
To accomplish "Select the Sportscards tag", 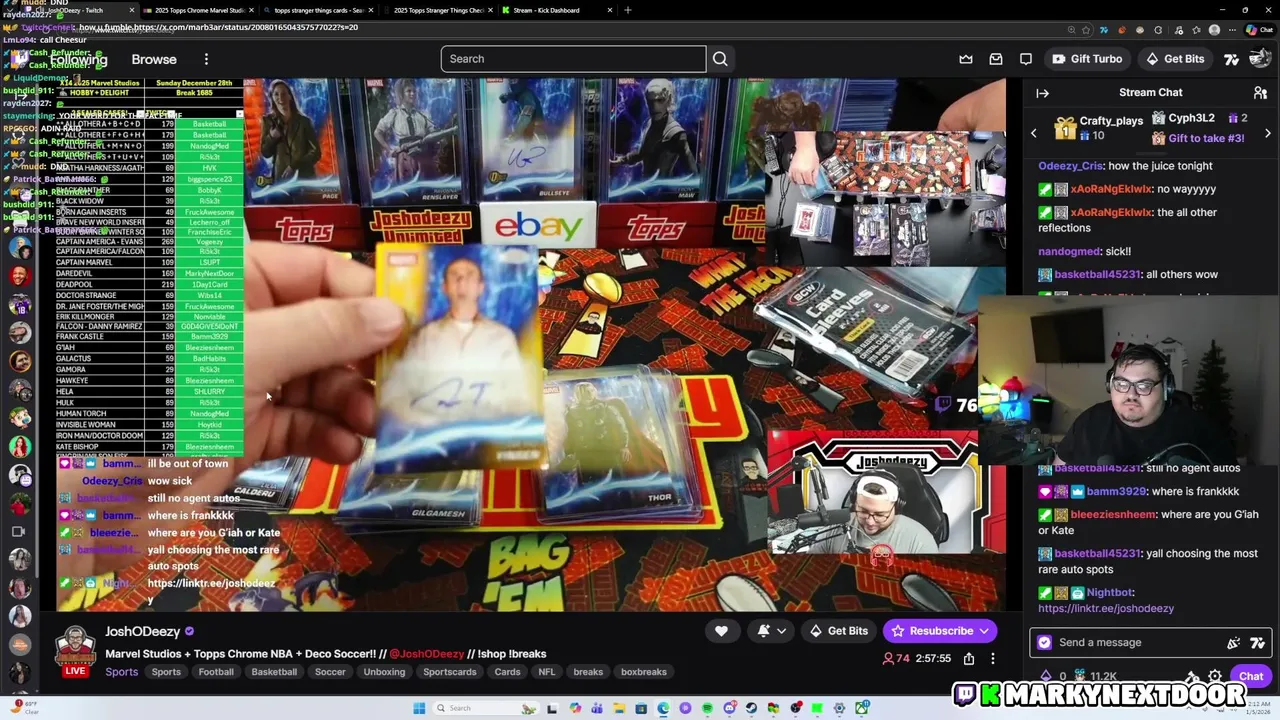I will 450,672.
